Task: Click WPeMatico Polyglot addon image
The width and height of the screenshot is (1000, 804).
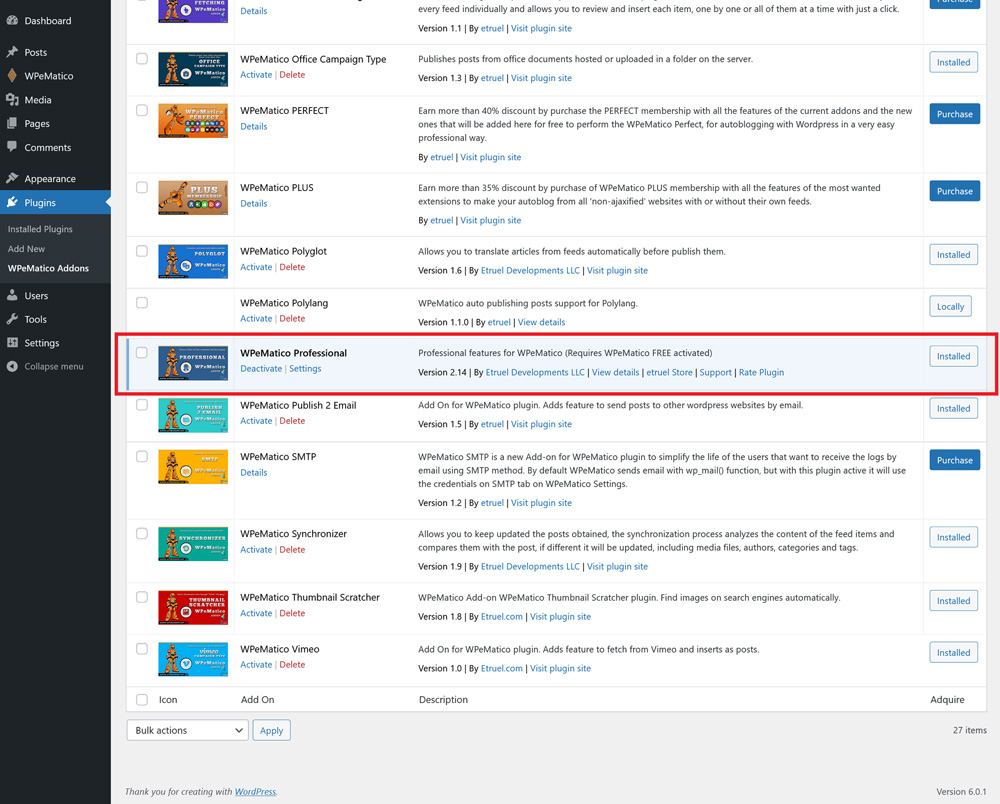Action: pos(193,261)
